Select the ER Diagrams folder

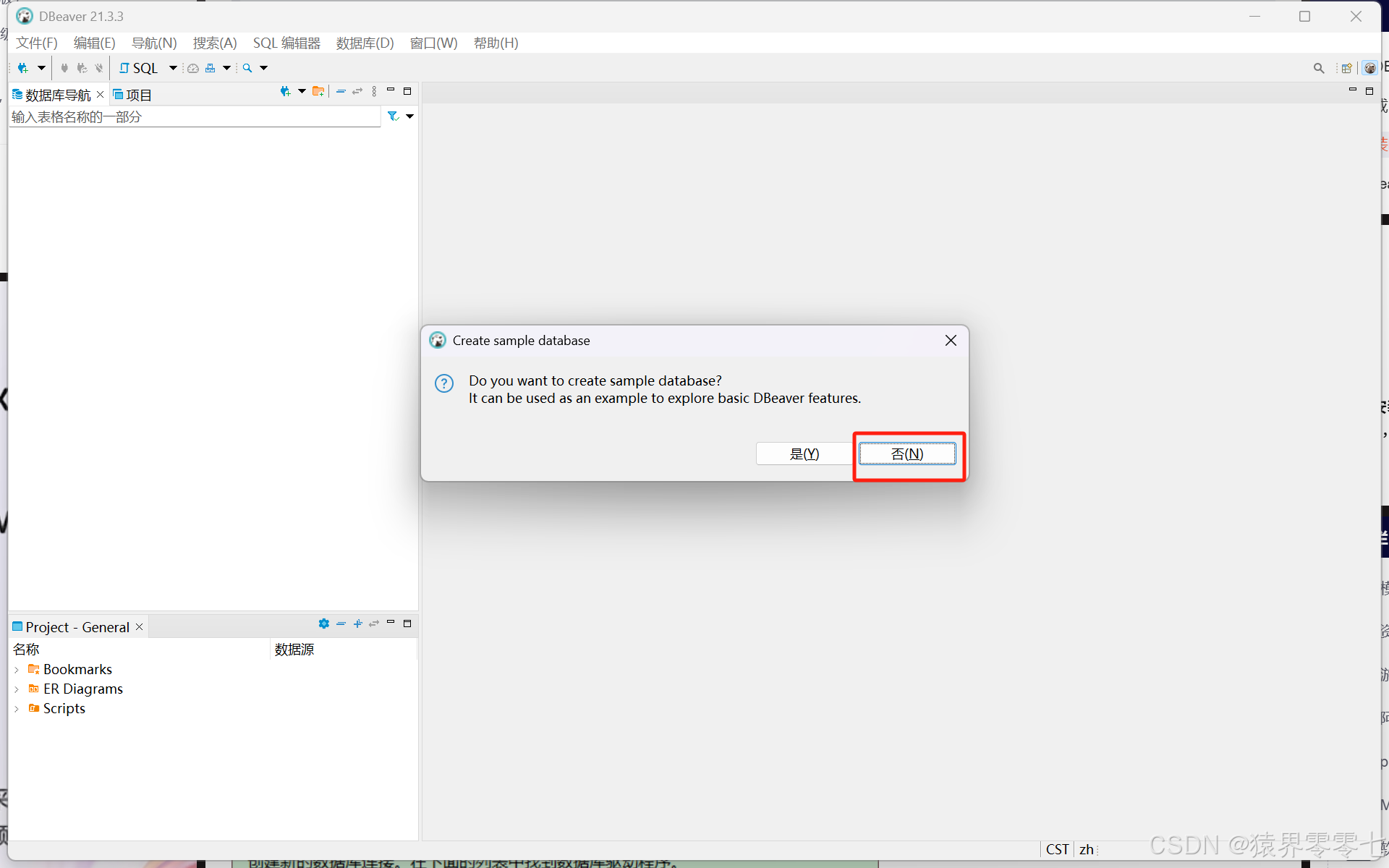(x=76, y=689)
